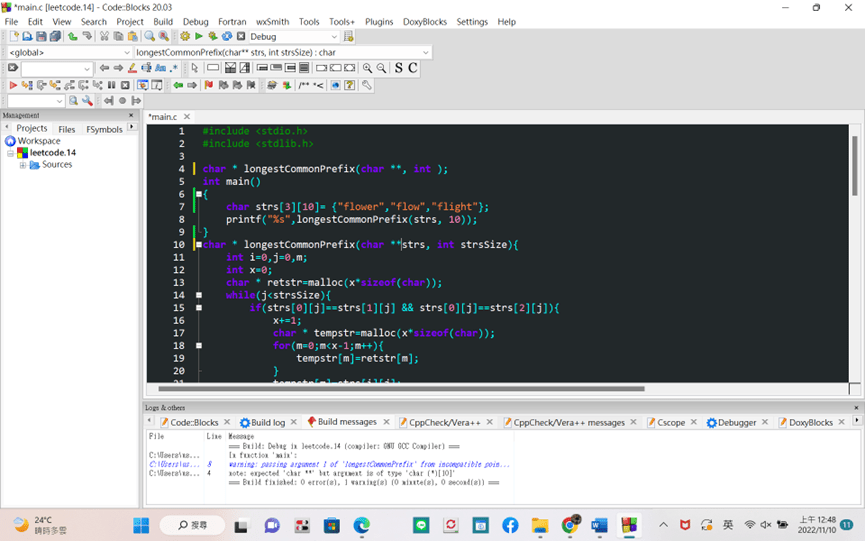Collapse the fold marker at line 10
This screenshot has height=541, width=865.
tap(199, 245)
